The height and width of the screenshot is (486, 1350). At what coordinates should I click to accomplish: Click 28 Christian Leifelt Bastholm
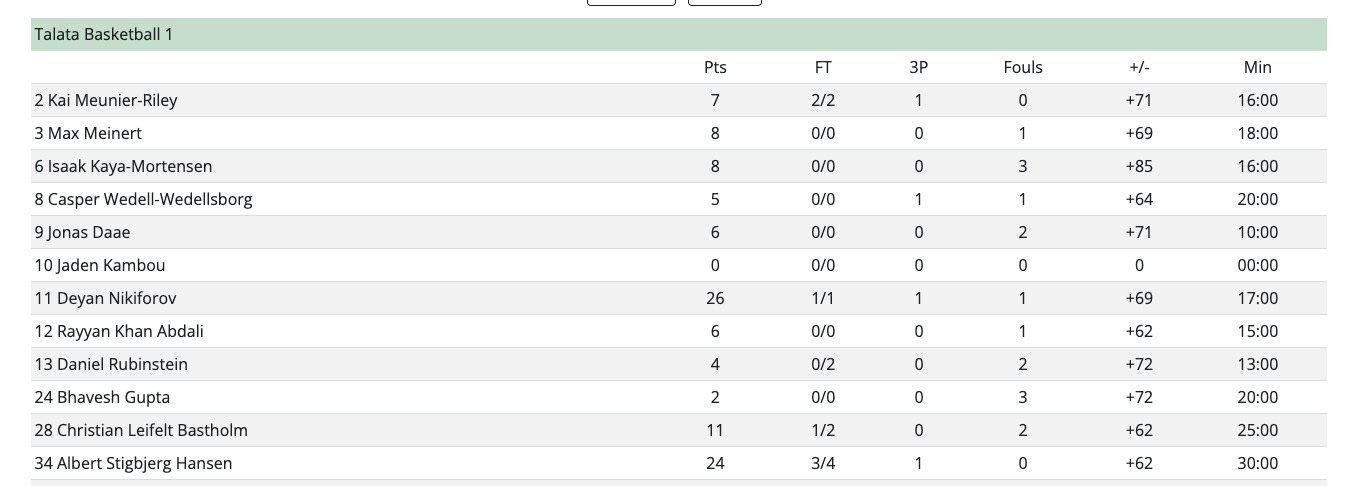(x=141, y=430)
